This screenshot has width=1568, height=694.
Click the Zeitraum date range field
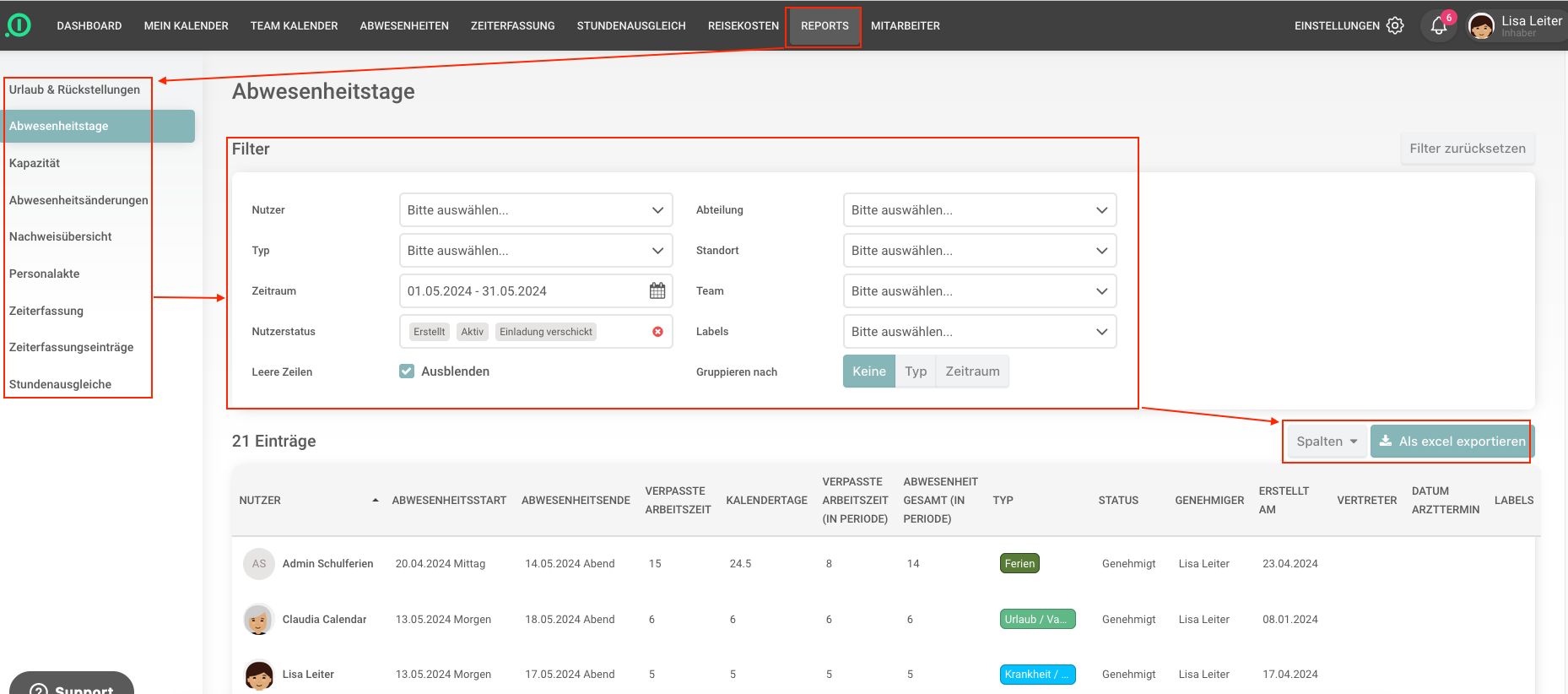tap(536, 291)
